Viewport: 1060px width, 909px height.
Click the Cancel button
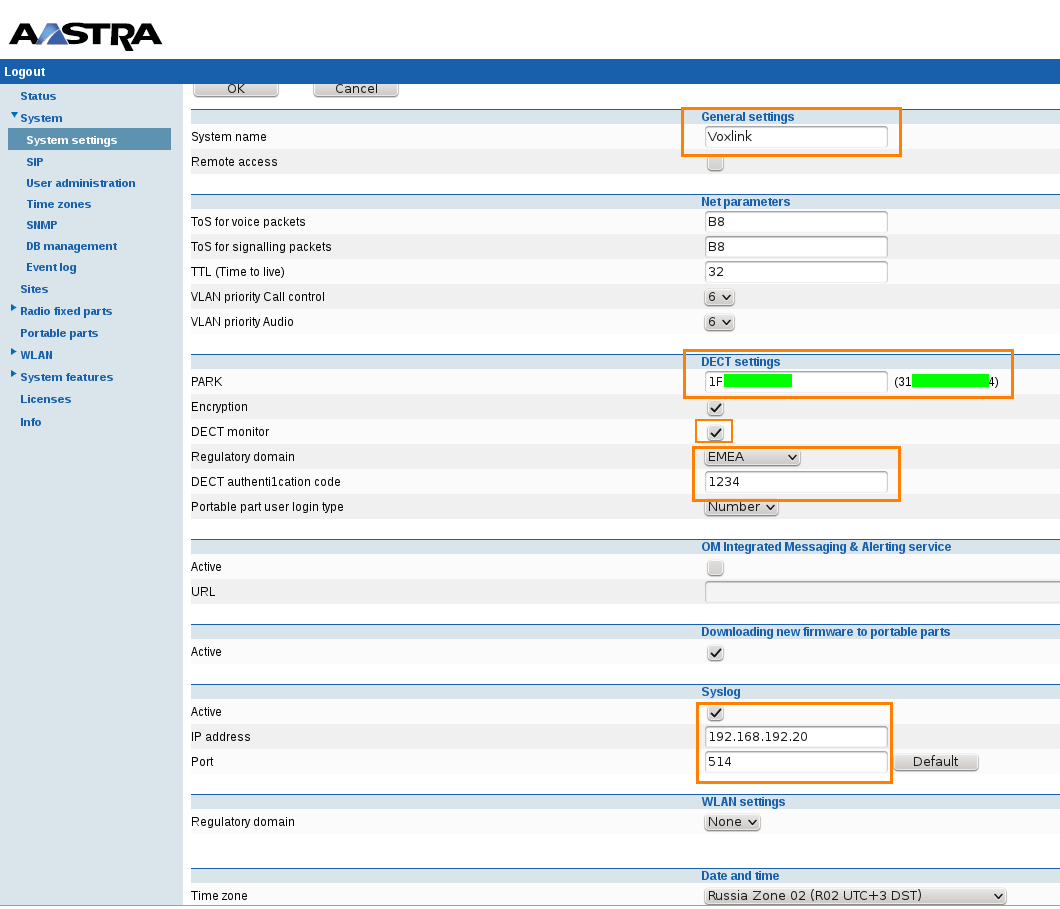pyautogui.click(x=356, y=89)
